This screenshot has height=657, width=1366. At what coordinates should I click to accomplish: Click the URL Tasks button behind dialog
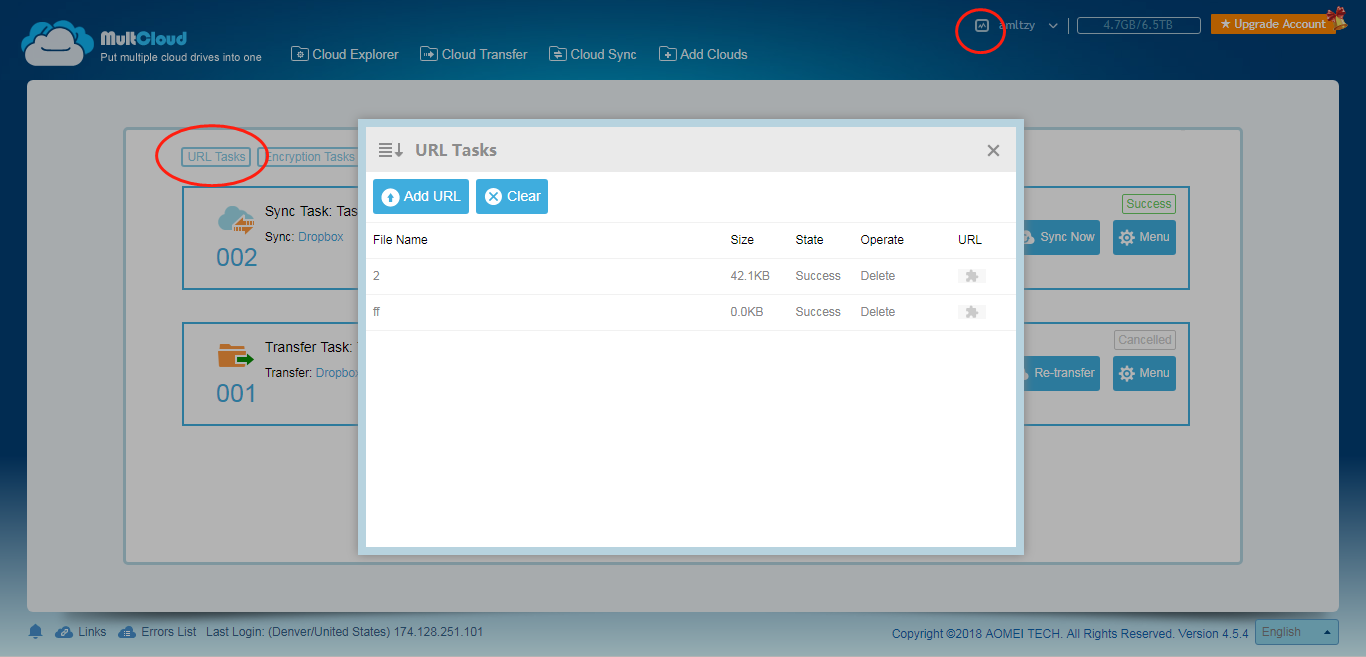coord(216,157)
